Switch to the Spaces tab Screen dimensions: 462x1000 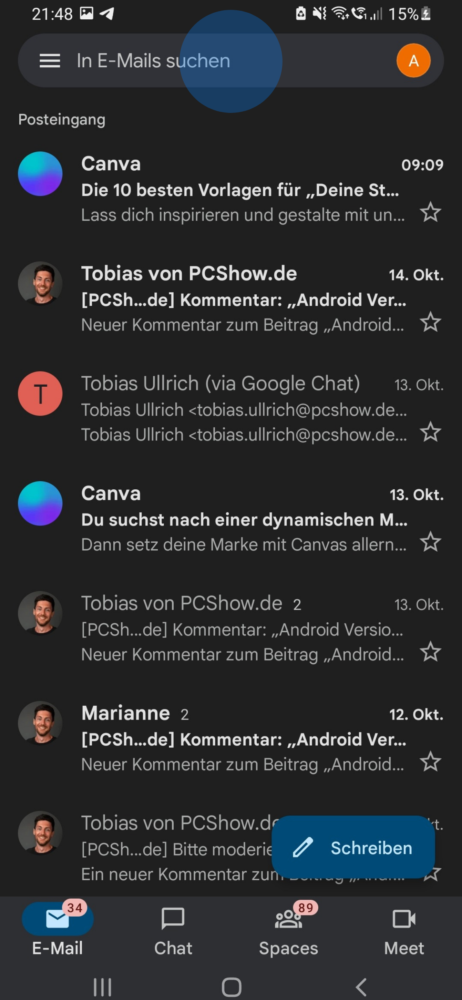coord(288,930)
